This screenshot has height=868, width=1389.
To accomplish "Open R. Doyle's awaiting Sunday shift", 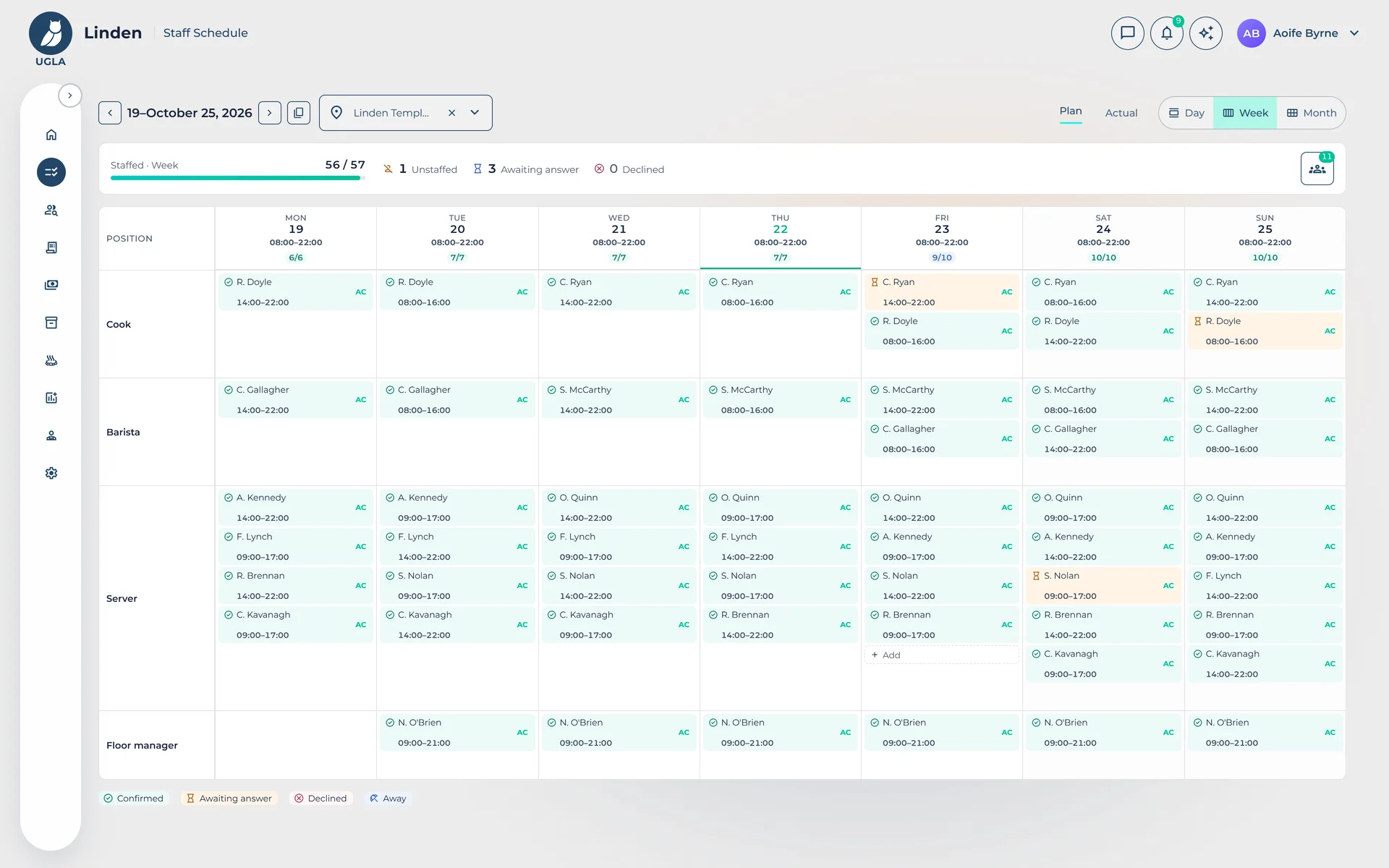I will pyautogui.click(x=1265, y=331).
